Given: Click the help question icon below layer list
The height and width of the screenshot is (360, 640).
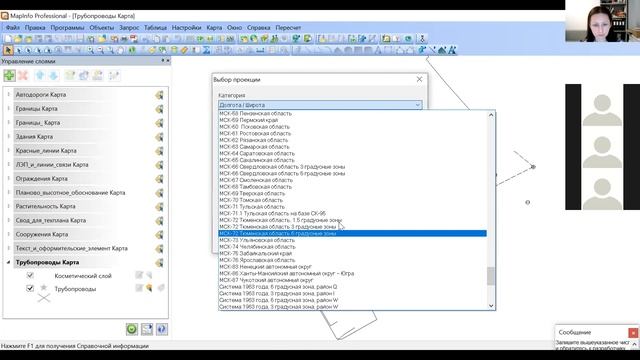Looking at the screenshot, I should tap(162, 329).
